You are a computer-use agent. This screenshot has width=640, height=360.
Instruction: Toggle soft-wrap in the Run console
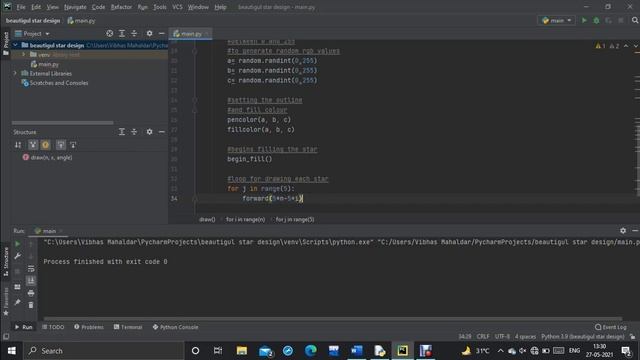click(x=31, y=269)
